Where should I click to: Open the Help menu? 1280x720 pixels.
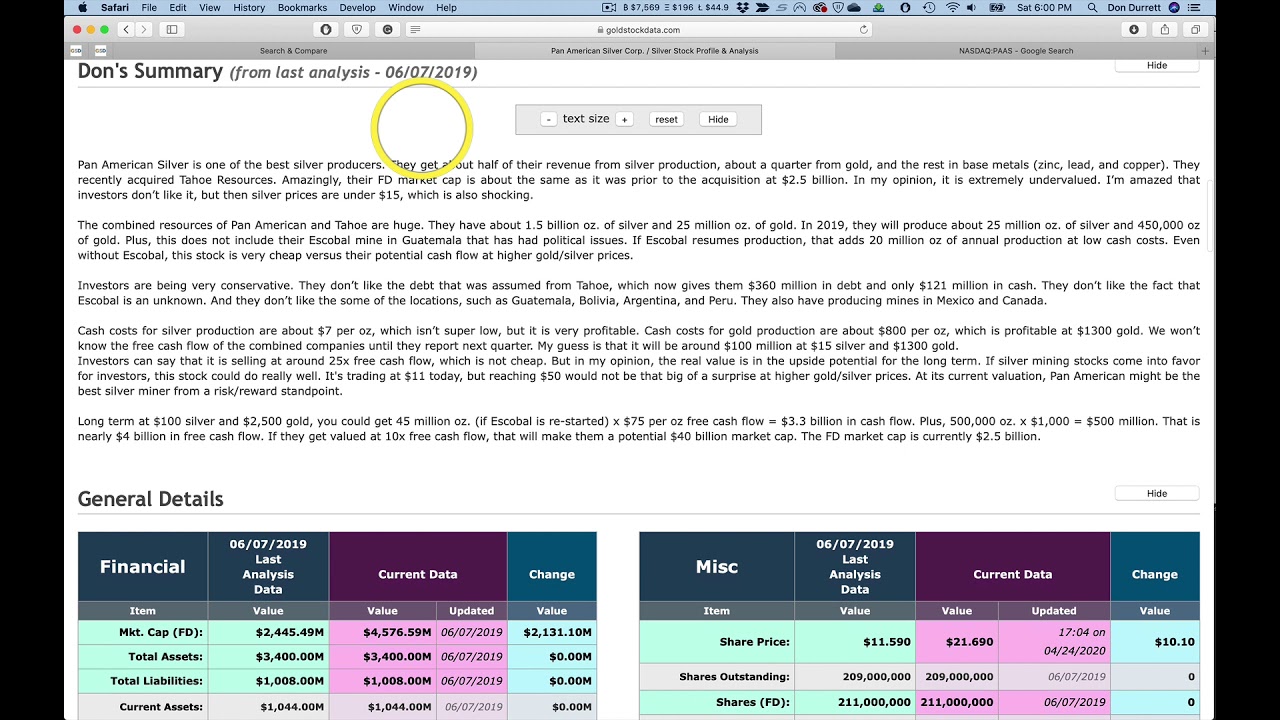[x=447, y=7]
